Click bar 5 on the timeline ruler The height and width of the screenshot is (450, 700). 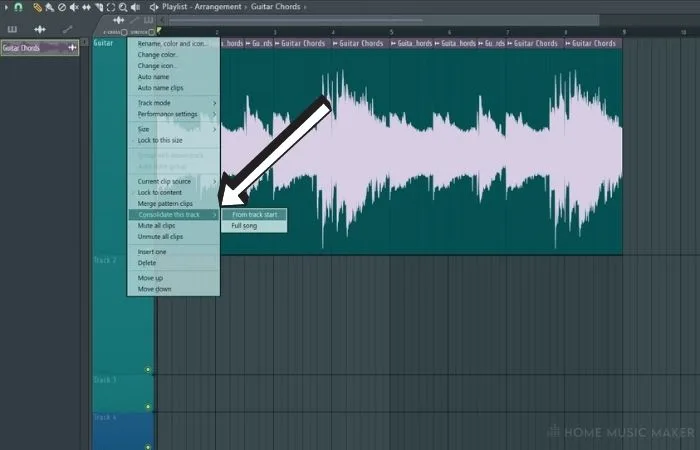click(392, 32)
